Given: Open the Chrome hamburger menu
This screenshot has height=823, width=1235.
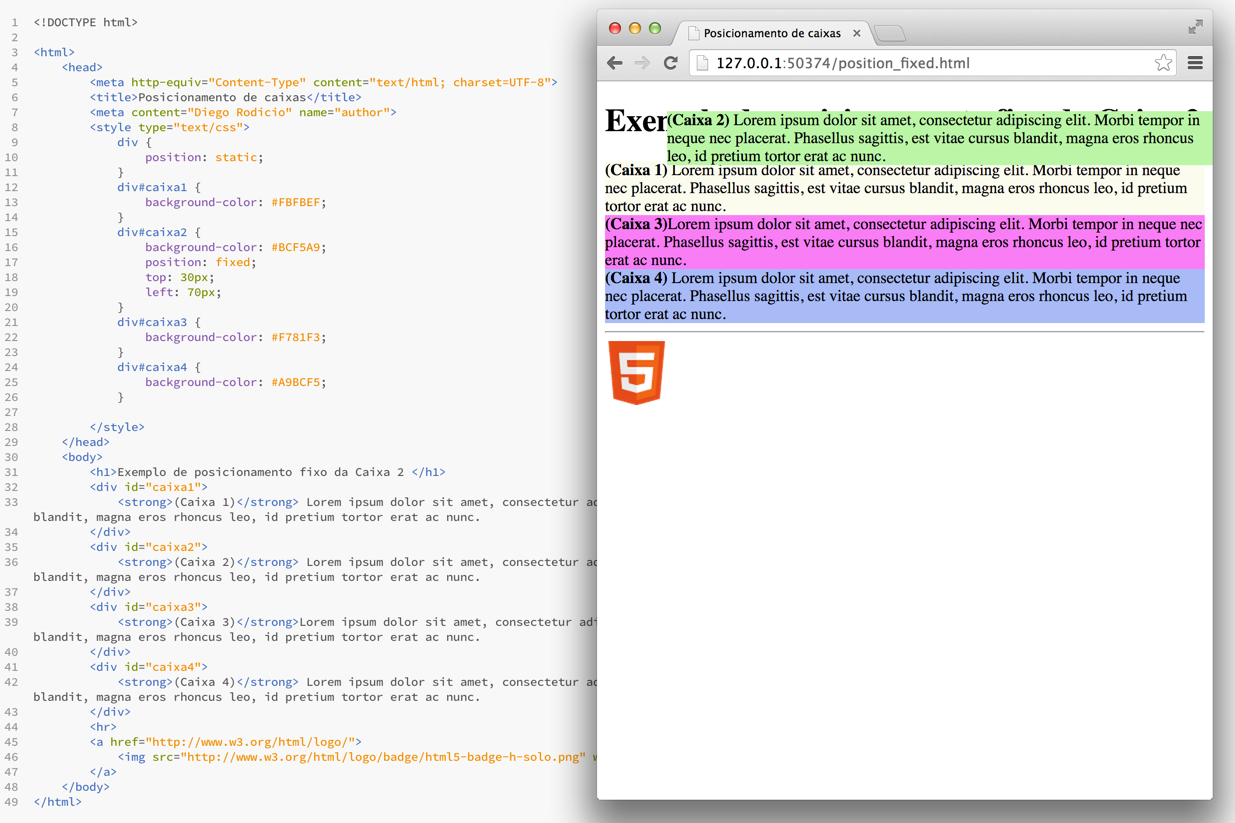Looking at the screenshot, I should coord(1195,63).
